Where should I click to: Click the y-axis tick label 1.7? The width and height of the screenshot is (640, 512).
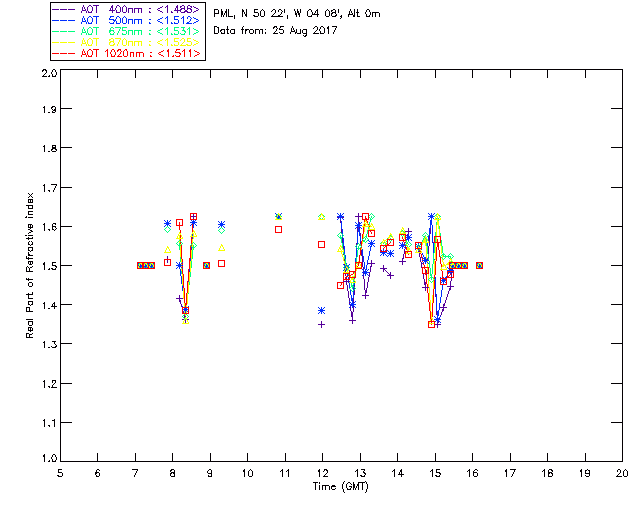(x=49, y=188)
